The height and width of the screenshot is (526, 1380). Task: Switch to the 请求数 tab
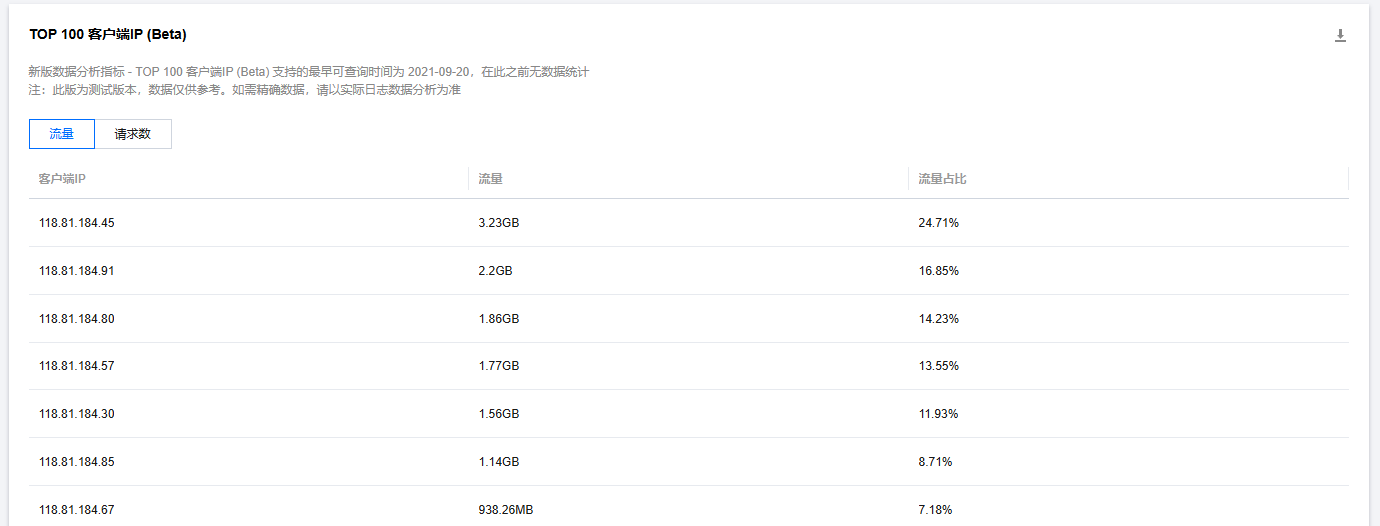pos(133,134)
